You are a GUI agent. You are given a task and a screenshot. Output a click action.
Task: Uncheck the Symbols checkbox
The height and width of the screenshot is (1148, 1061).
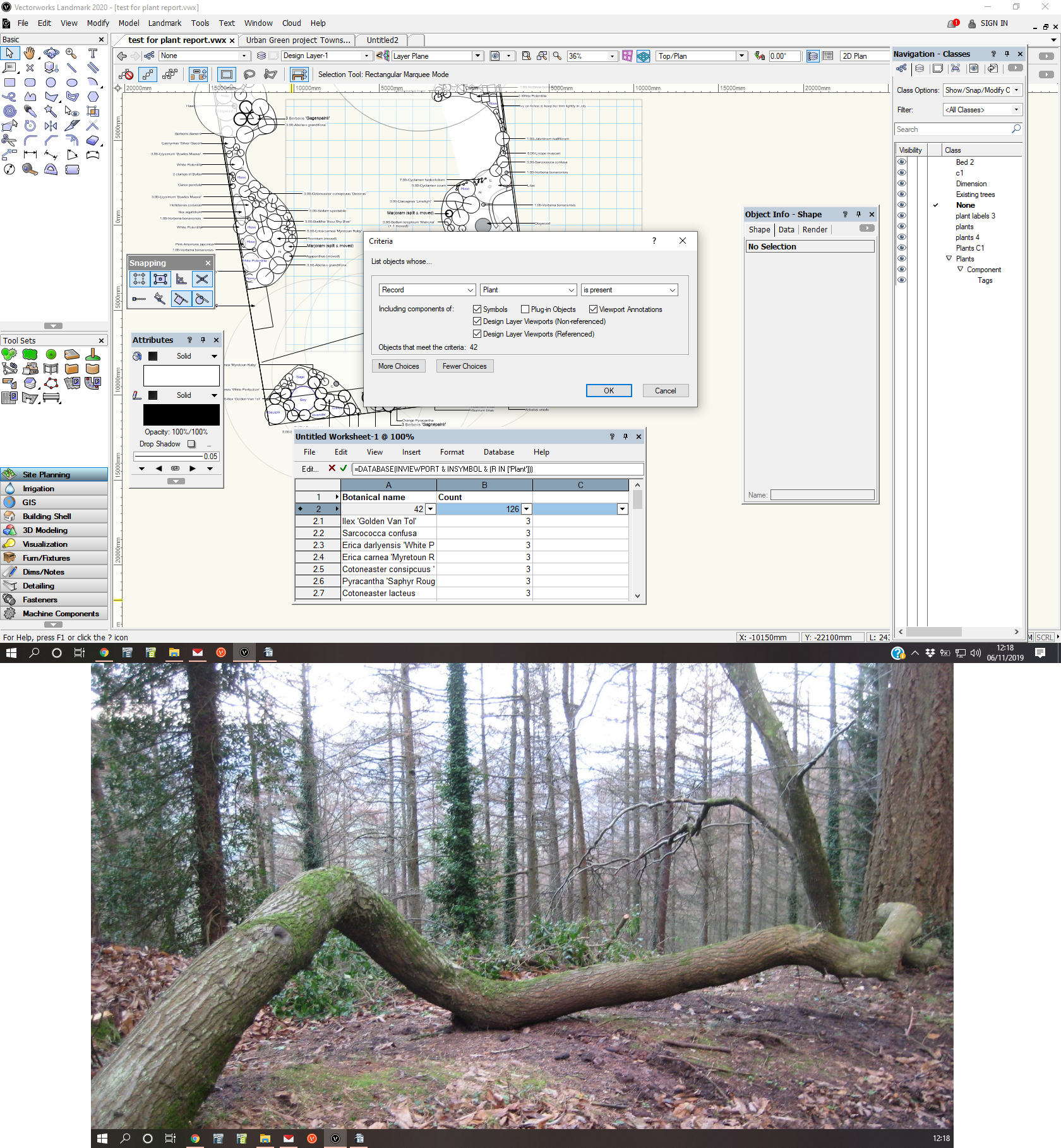477,309
